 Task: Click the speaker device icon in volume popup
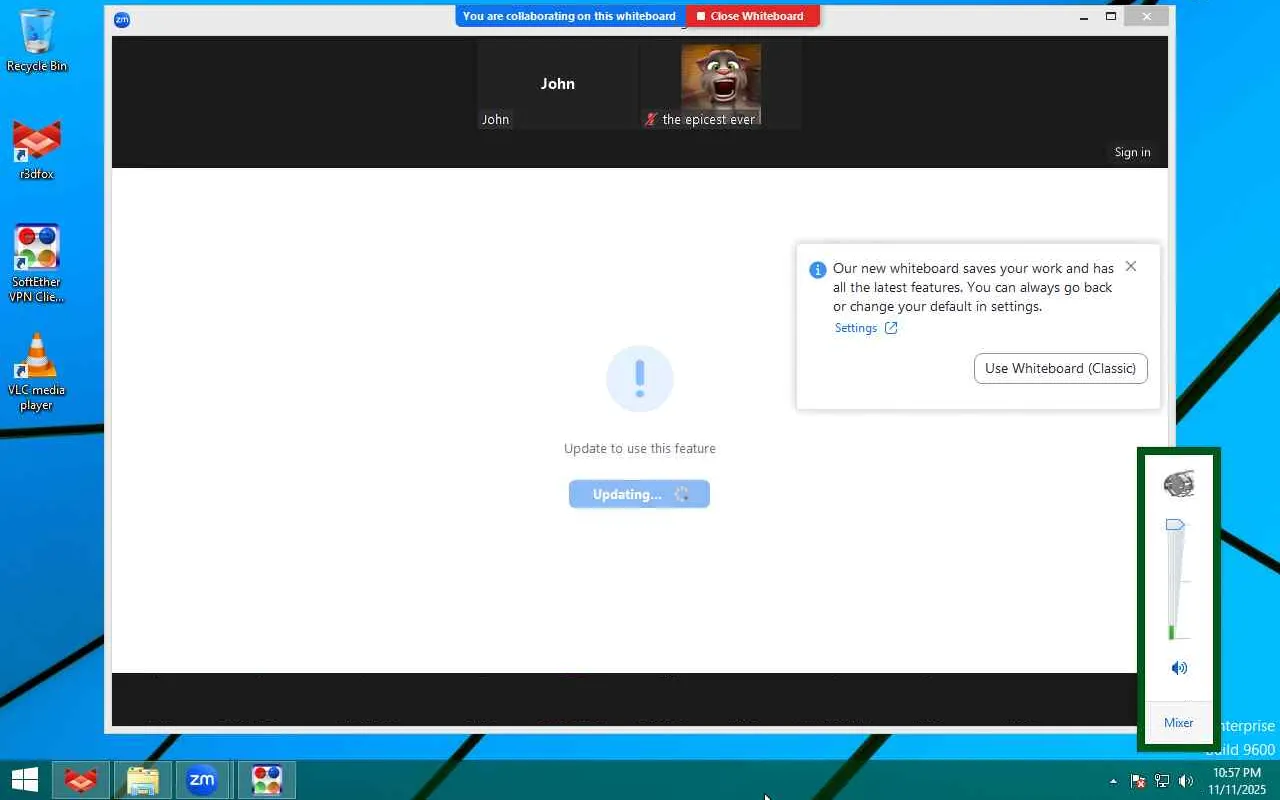[1179, 485]
